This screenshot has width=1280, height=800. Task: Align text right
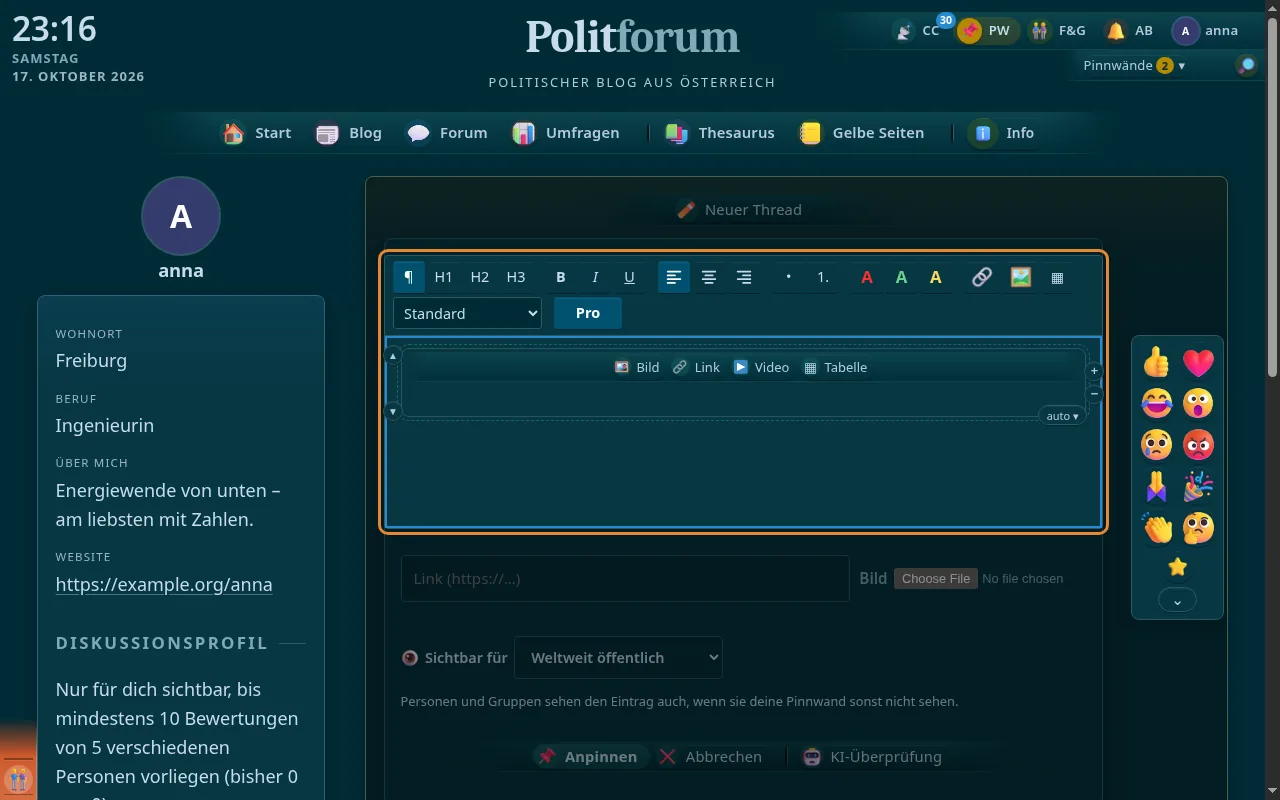pyautogui.click(x=744, y=277)
